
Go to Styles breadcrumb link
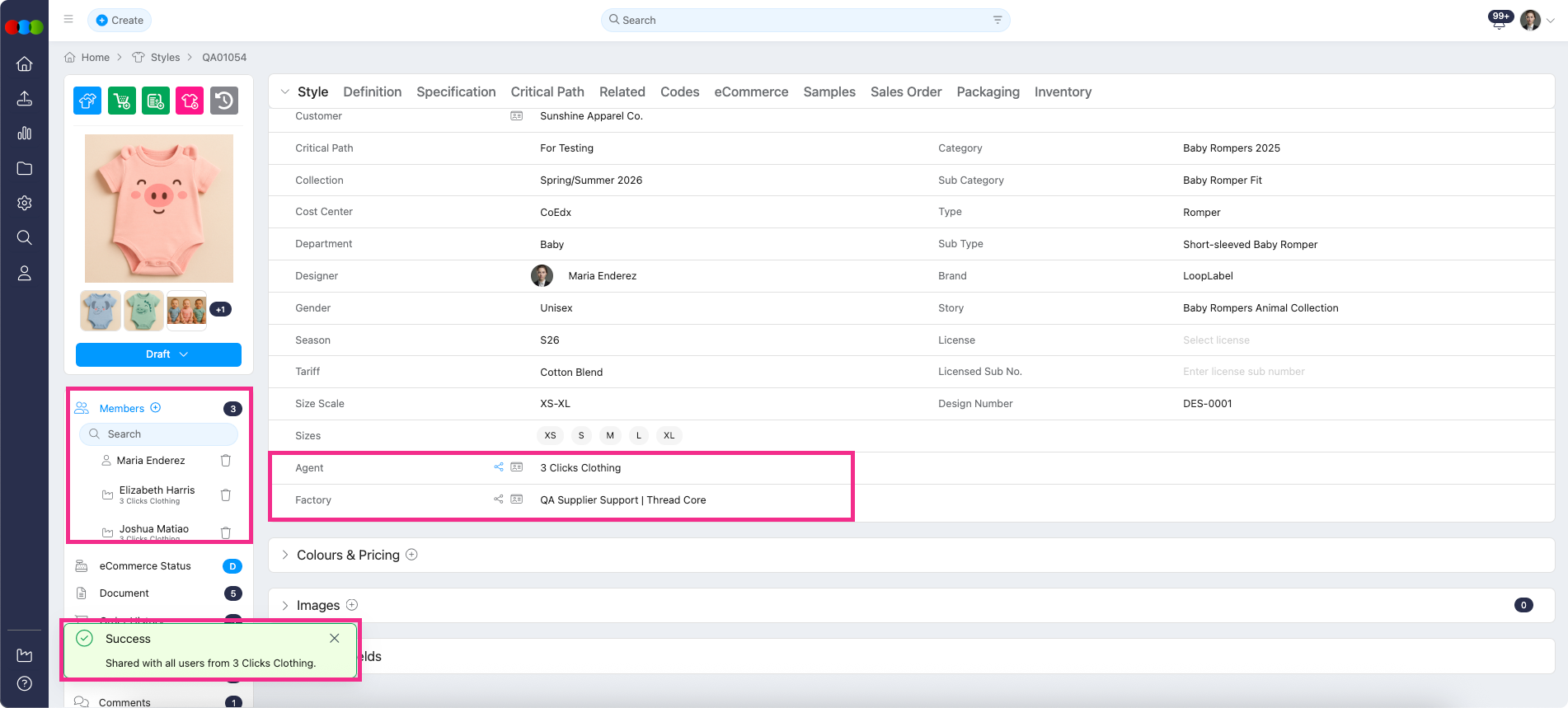tap(165, 58)
